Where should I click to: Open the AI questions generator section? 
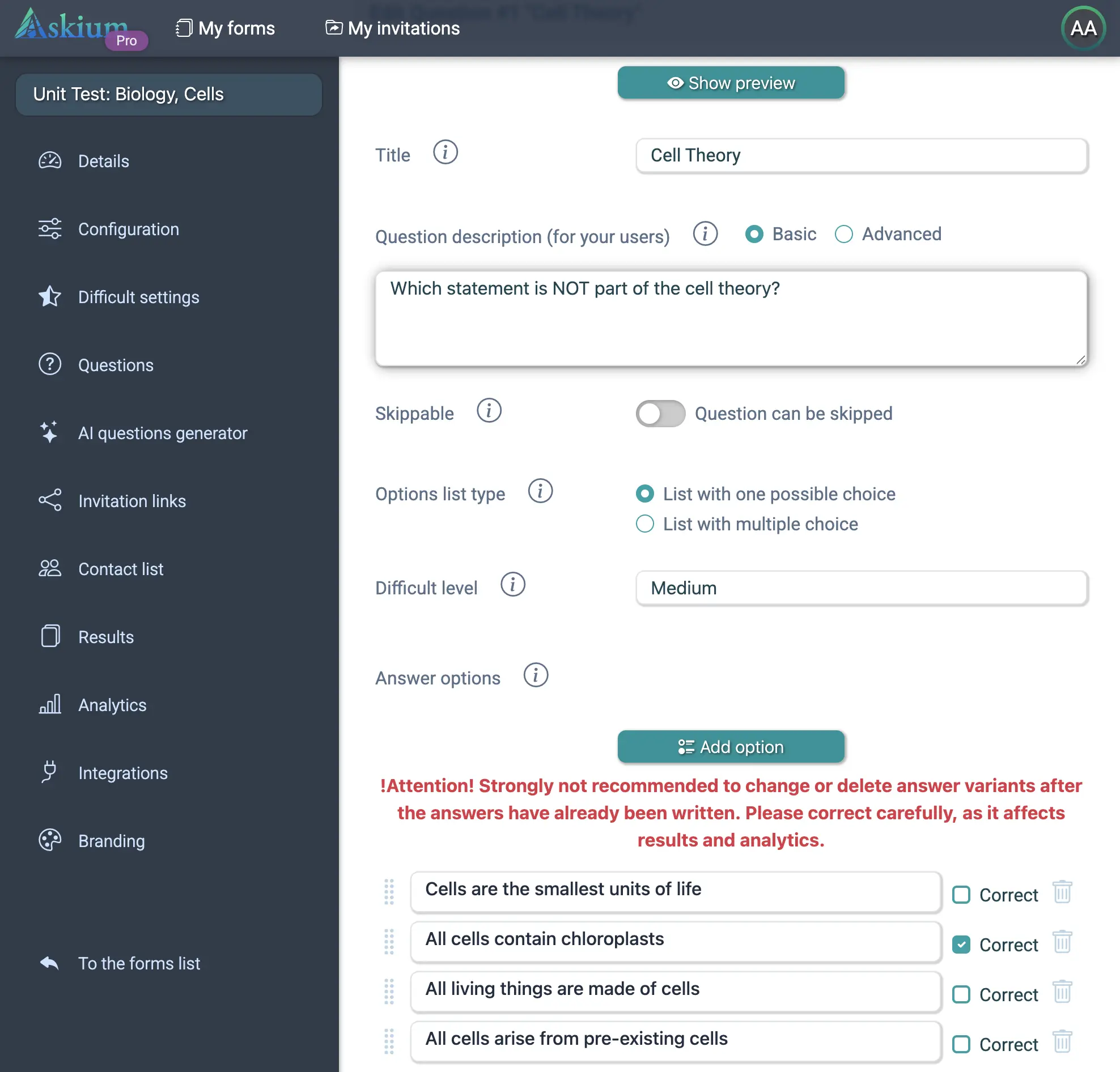pos(162,433)
